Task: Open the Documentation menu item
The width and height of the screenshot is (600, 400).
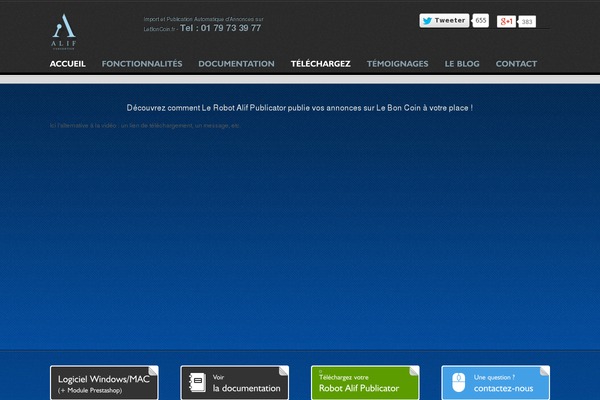Action: [x=236, y=64]
